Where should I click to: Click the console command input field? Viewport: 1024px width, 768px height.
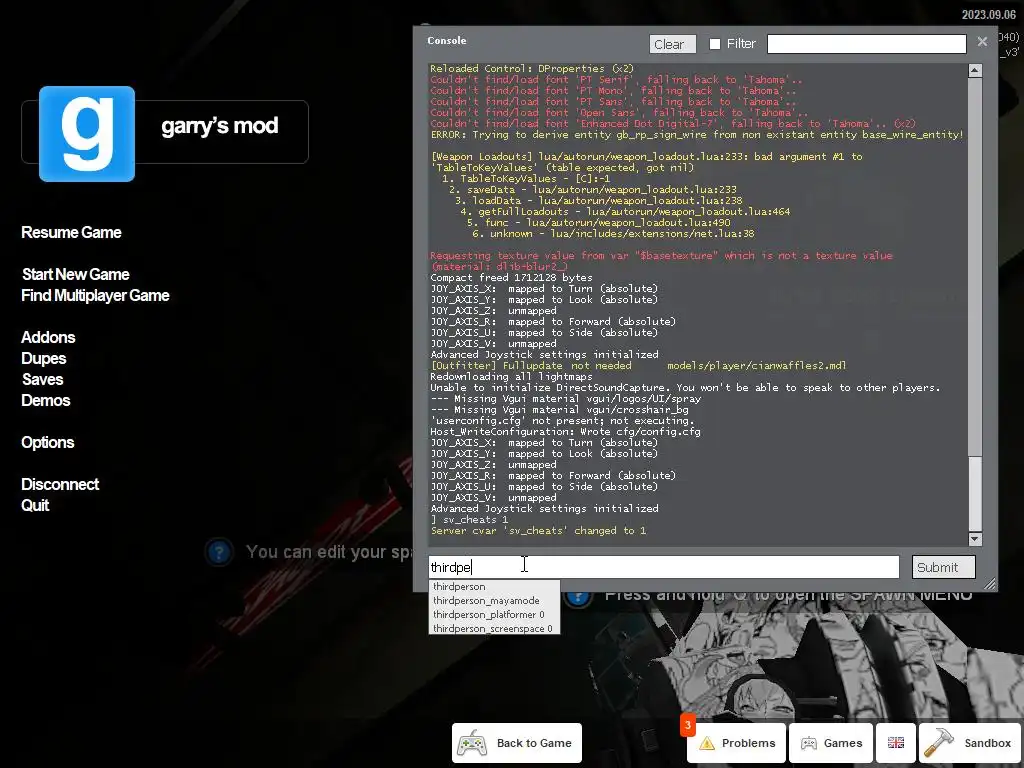tap(664, 567)
